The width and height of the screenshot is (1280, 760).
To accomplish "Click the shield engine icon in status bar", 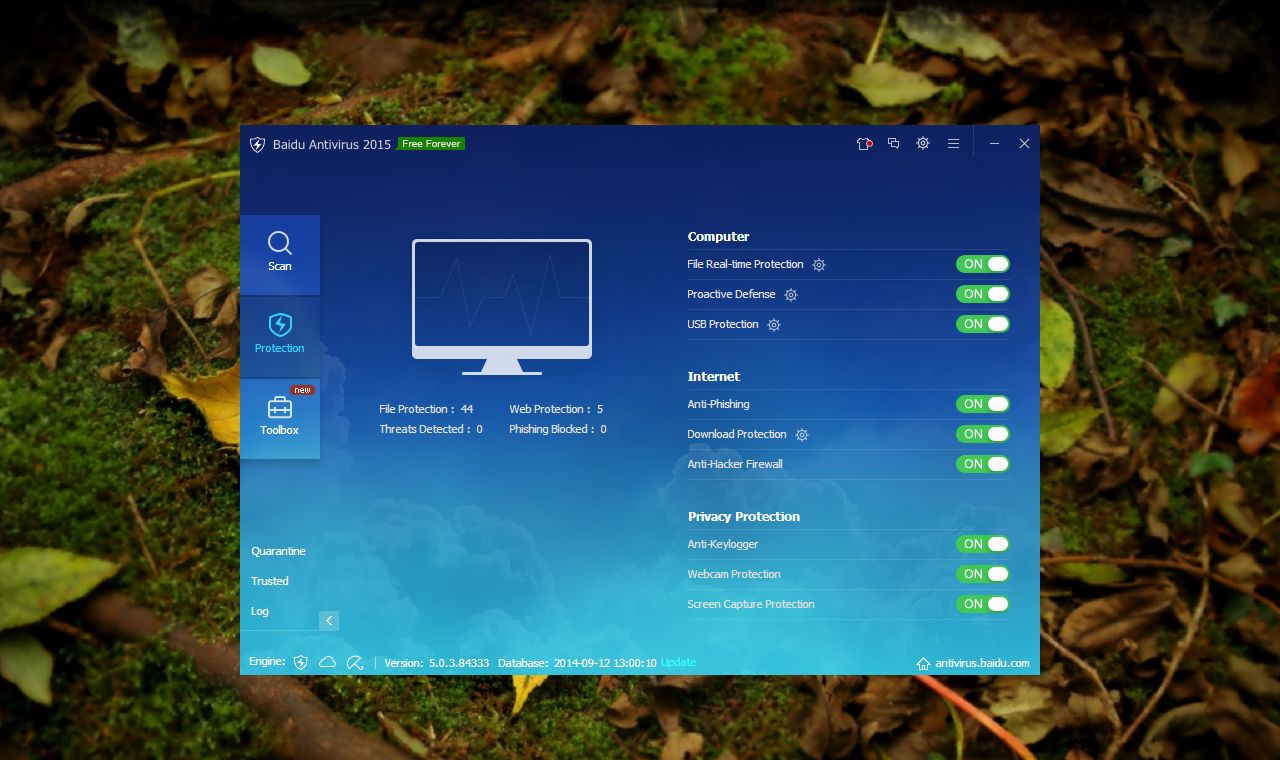I will pos(300,662).
